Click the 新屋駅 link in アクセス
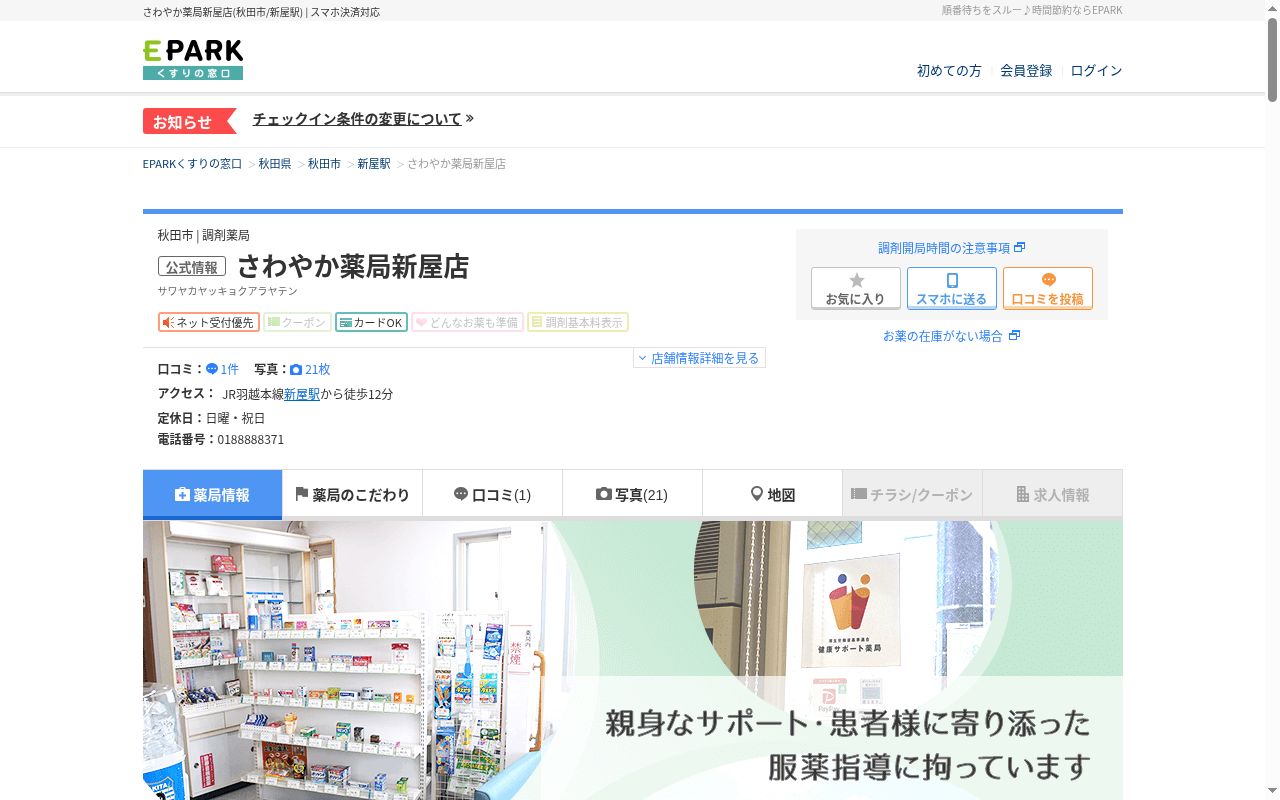 pos(302,394)
